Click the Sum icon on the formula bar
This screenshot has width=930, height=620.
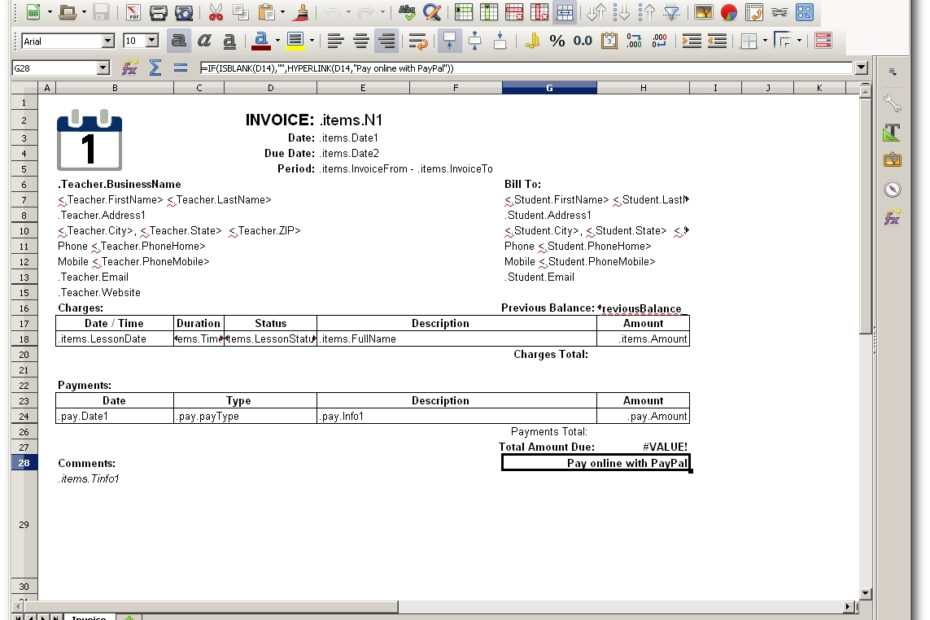point(155,67)
